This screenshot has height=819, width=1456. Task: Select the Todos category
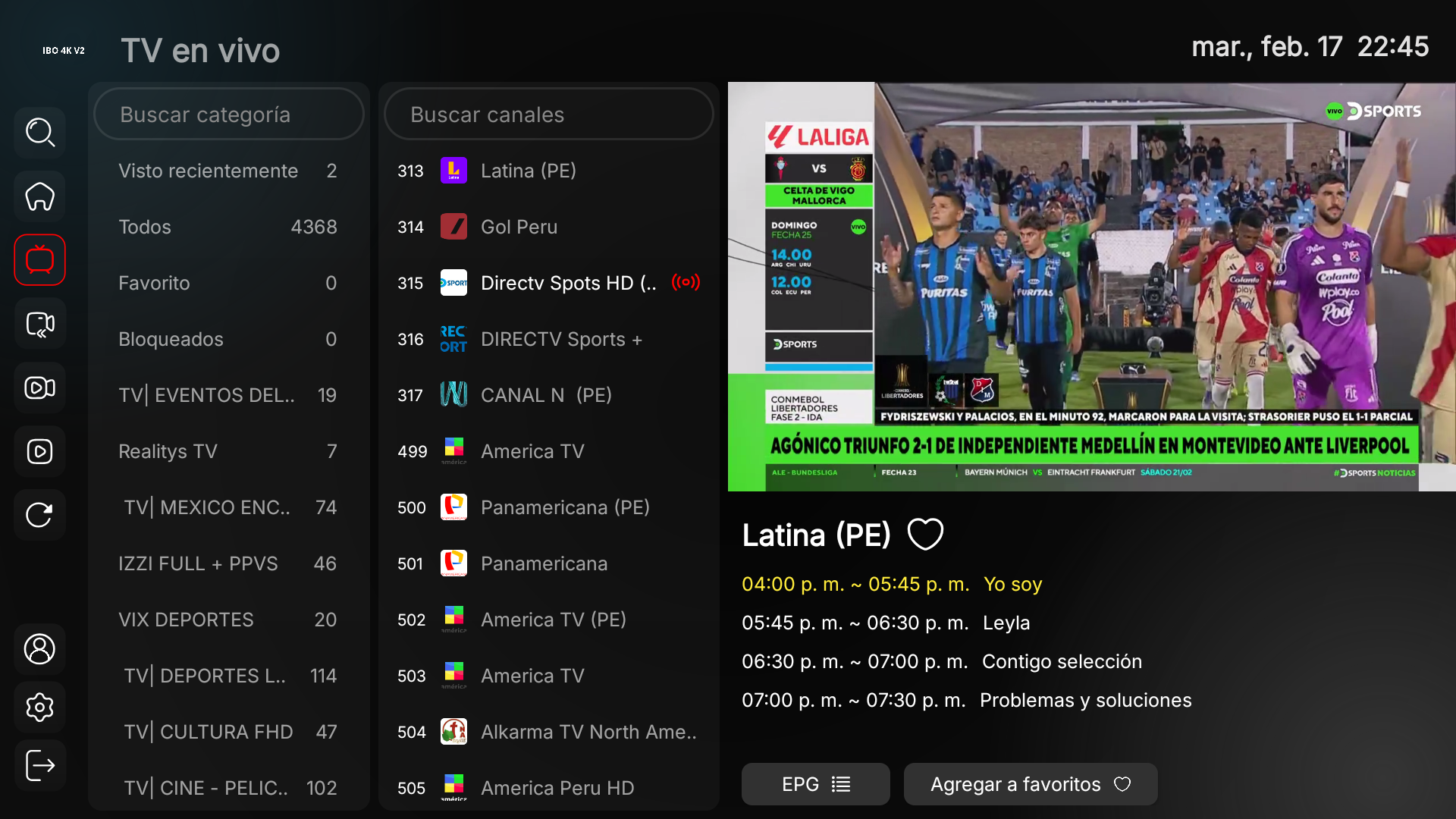[x=228, y=227]
